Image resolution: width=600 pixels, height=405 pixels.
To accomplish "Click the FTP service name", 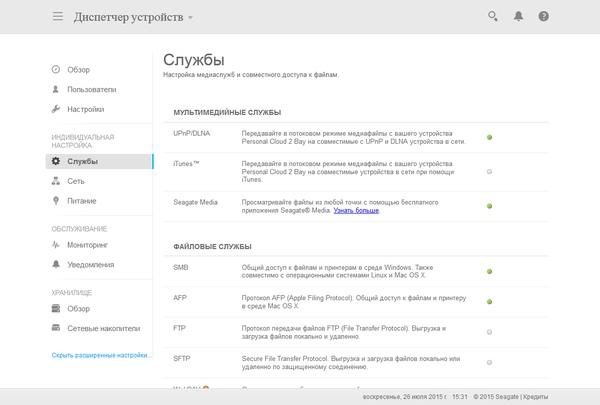I will point(179,328).
